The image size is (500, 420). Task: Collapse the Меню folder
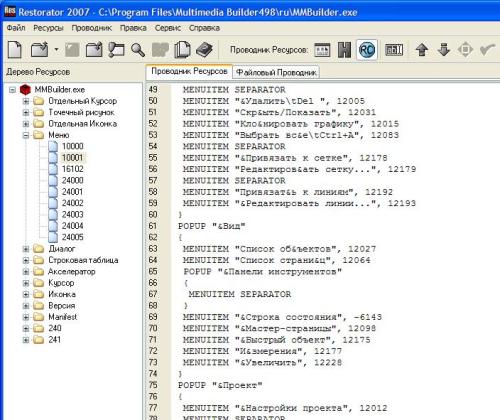point(26,135)
